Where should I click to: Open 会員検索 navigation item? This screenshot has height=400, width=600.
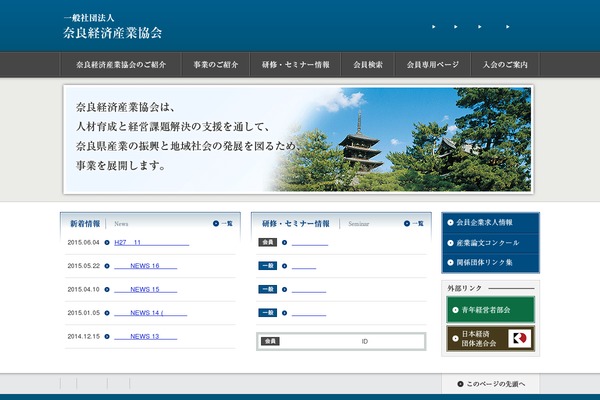(x=368, y=65)
